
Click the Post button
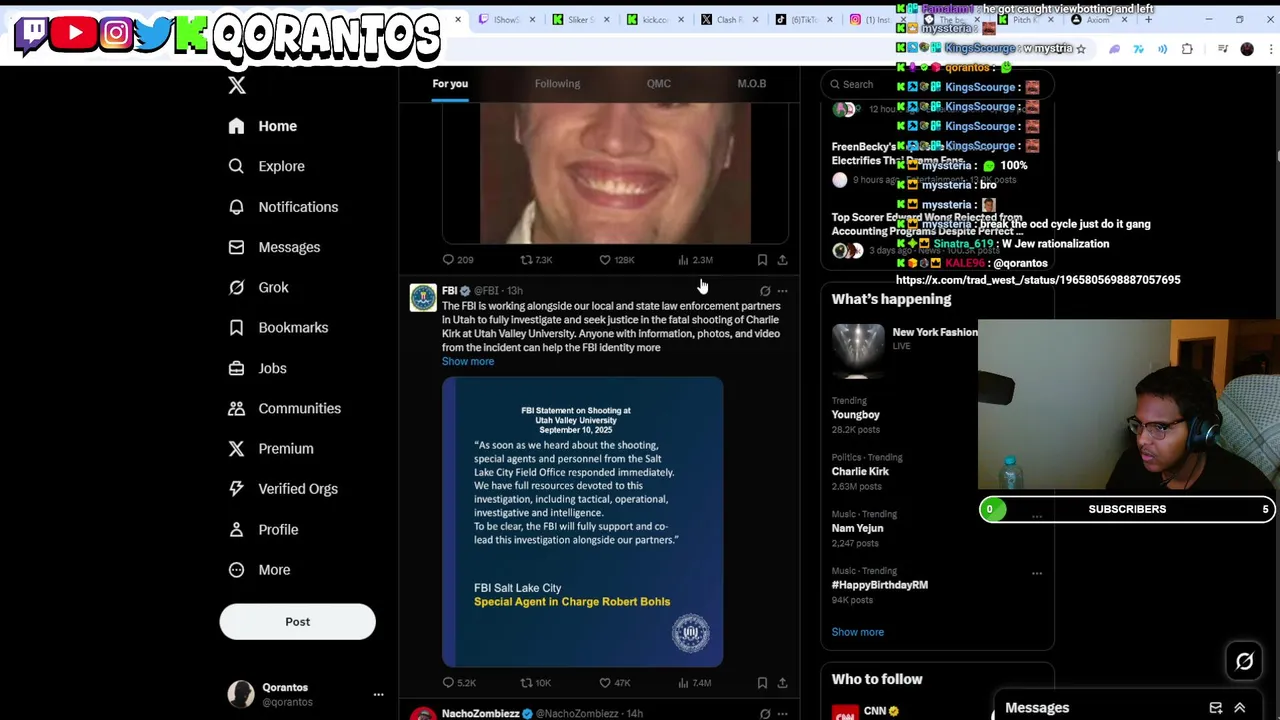click(x=297, y=622)
